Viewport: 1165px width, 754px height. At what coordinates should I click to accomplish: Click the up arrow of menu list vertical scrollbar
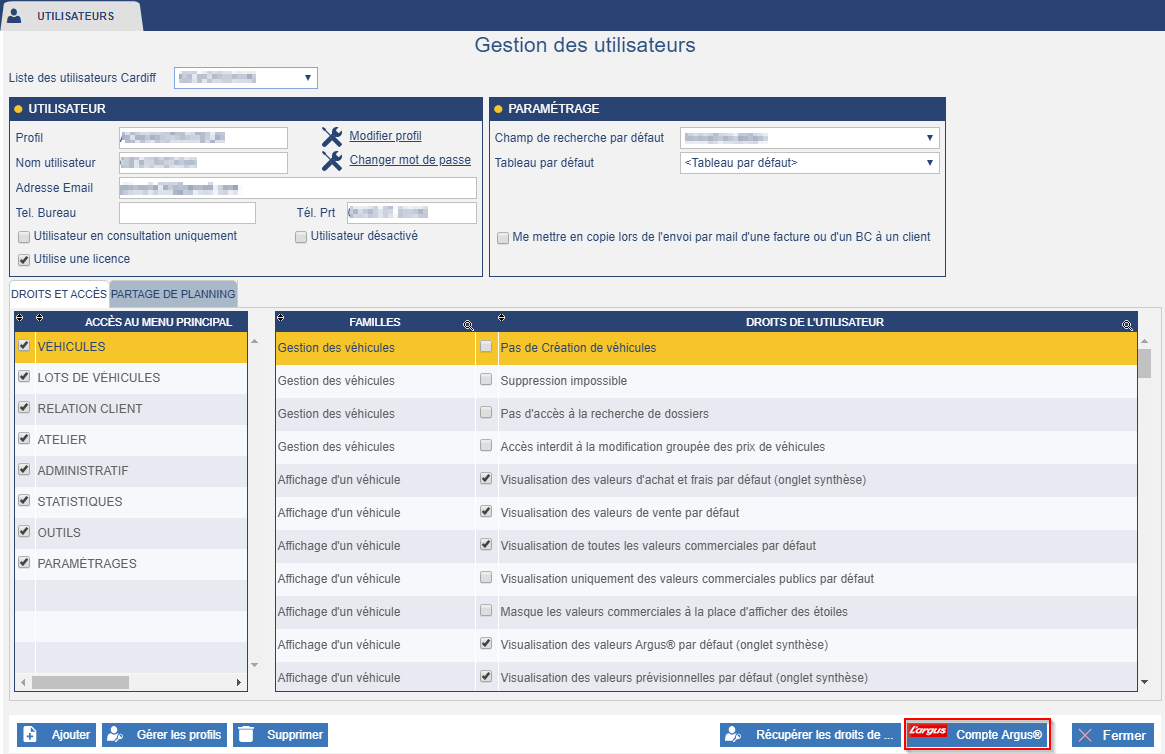254,342
